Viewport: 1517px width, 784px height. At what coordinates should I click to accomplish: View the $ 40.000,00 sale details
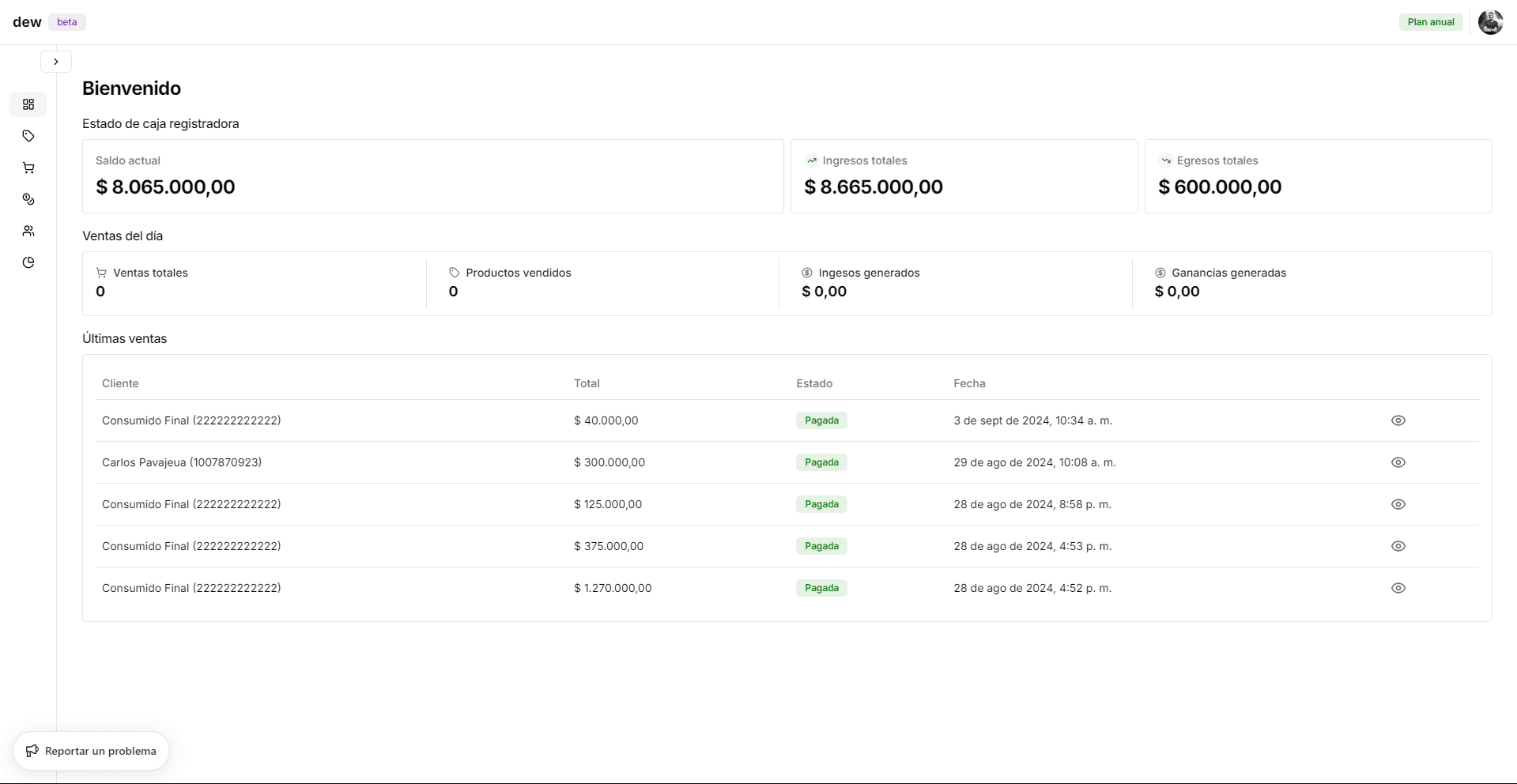pyautogui.click(x=1398, y=420)
